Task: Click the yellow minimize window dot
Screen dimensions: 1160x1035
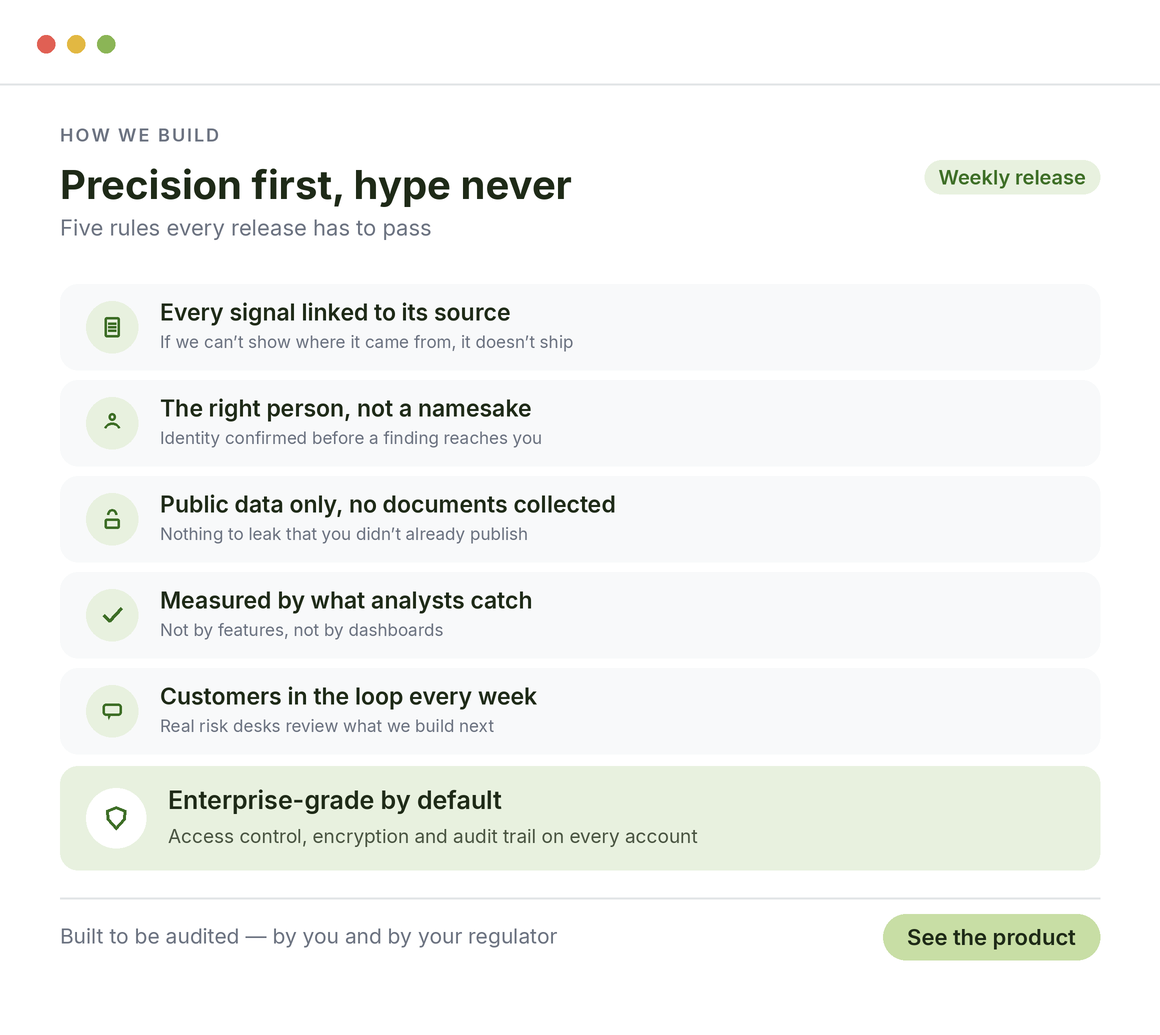Action: tap(76, 44)
